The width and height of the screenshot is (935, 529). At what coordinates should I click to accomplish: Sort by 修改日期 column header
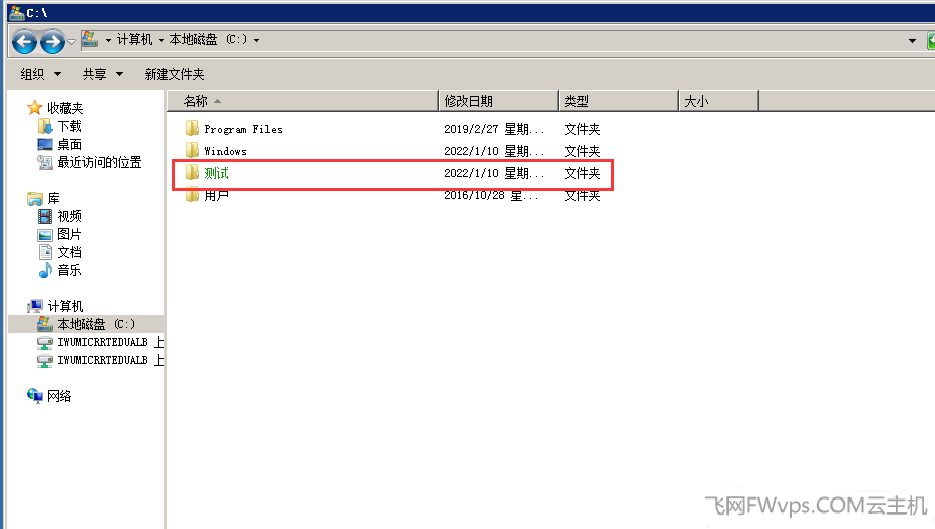coord(499,101)
